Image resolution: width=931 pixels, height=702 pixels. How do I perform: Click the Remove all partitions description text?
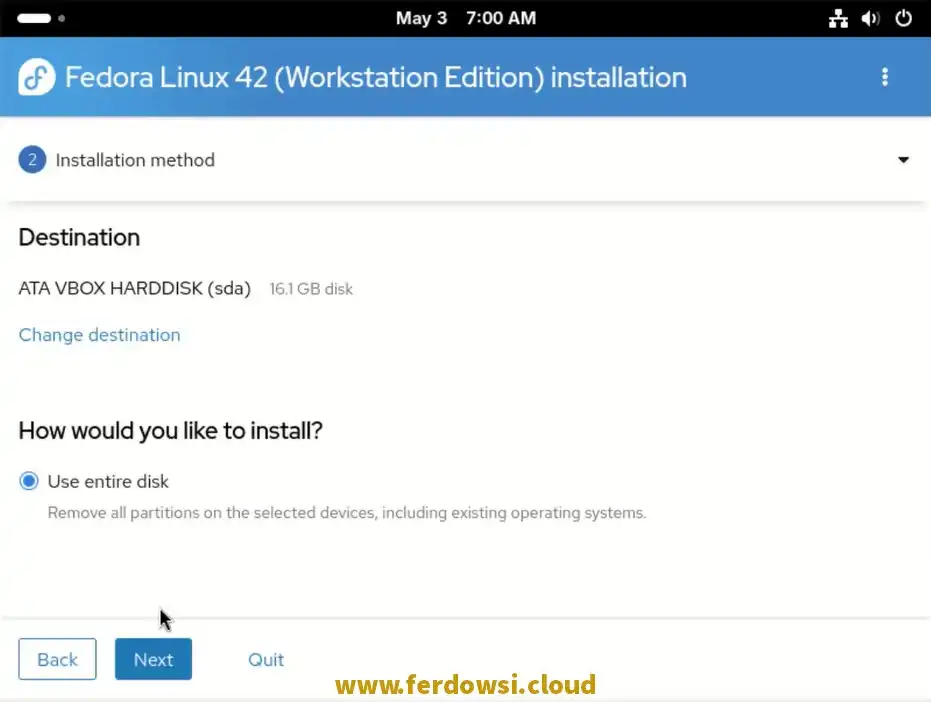tap(347, 513)
